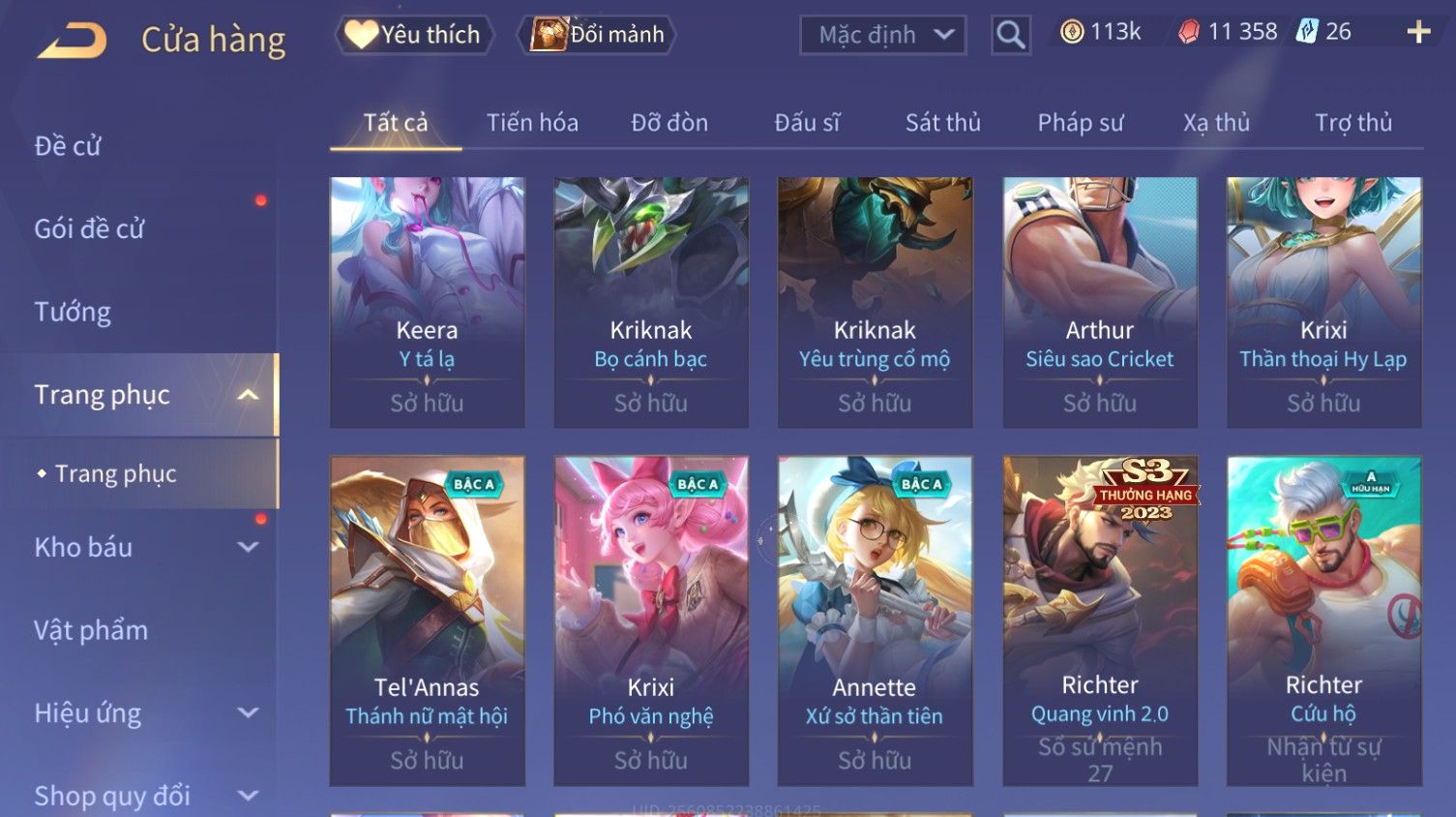
Task: Collapse the Trang phục sidebar section
Action: (x=249, y=394)
